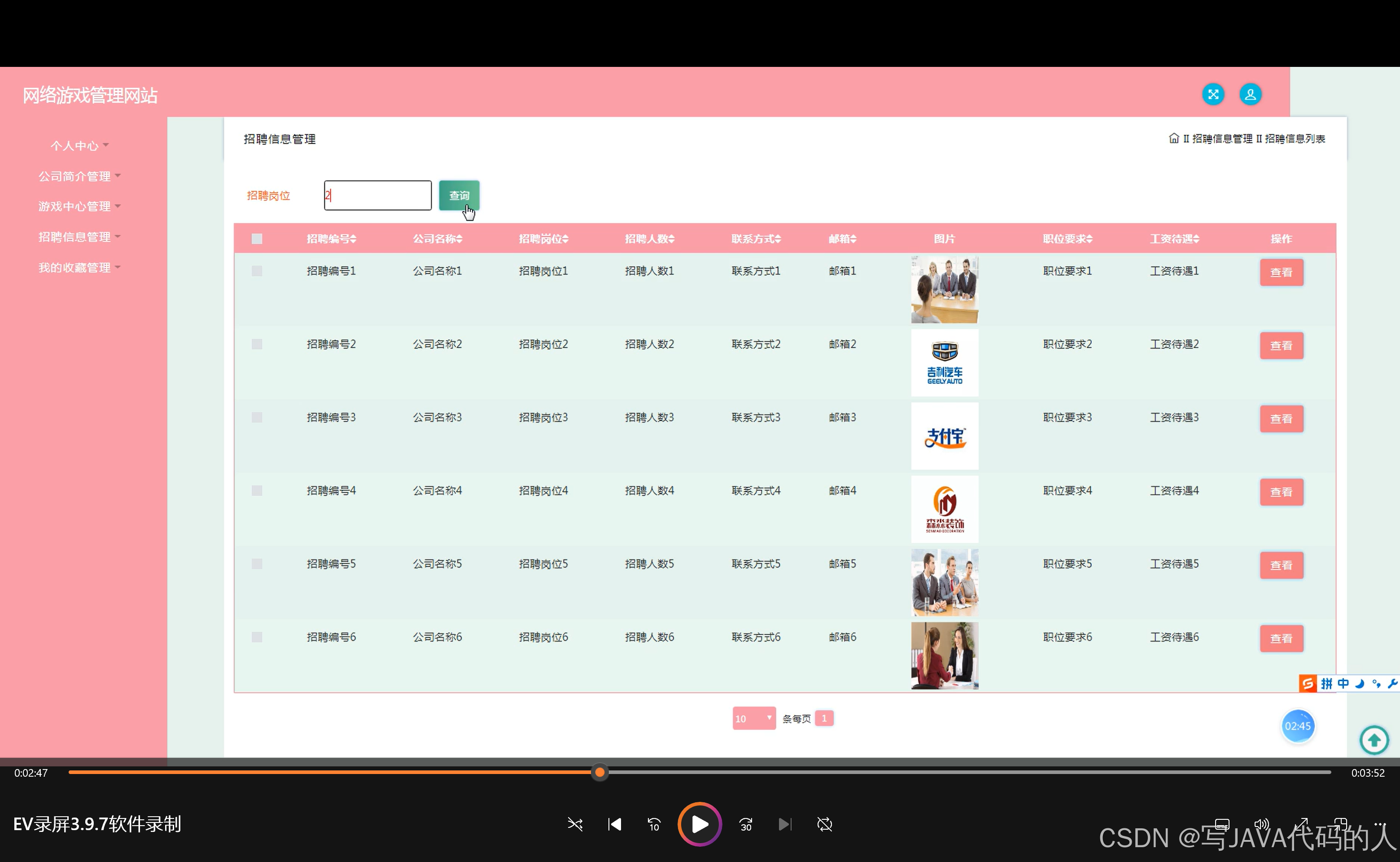Click the forward 30 seconds icon
This screenshot has height=862, width=1400.
[745, 824]
